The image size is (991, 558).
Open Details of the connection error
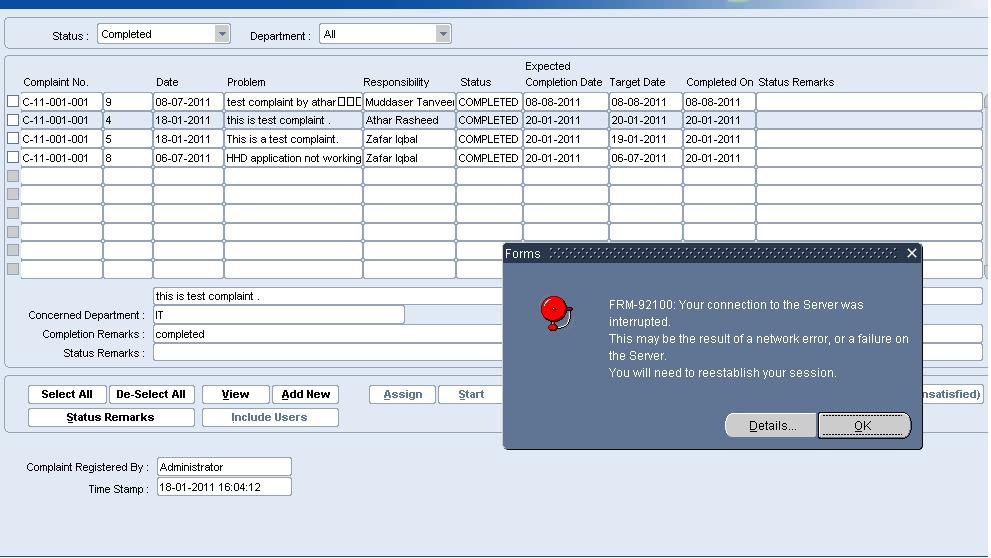pos(771,425)
